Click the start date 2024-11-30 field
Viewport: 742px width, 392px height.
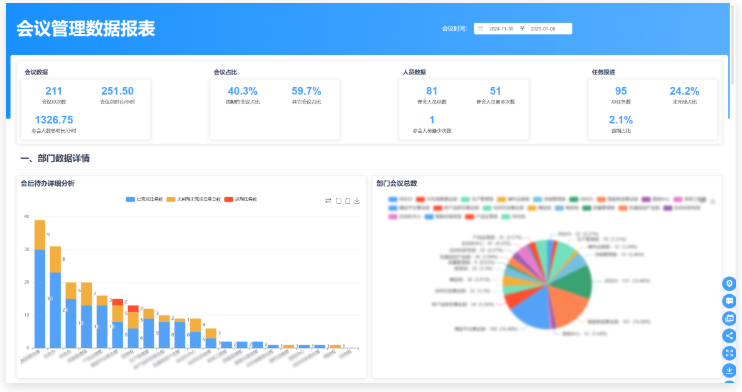tap(501, 29)
